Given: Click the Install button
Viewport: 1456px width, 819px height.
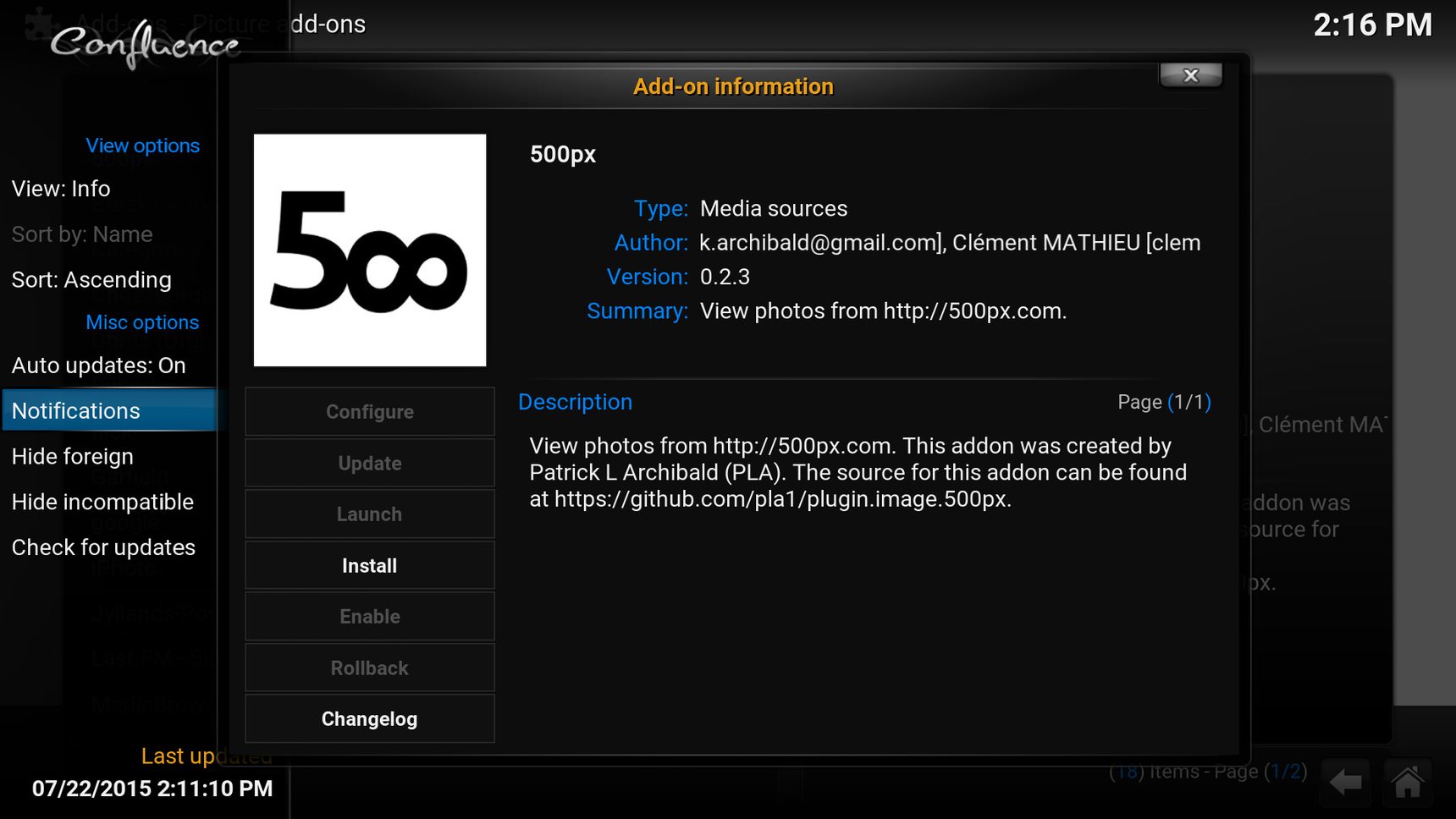Looking at the screenshot, I should (x=370, y=565).
